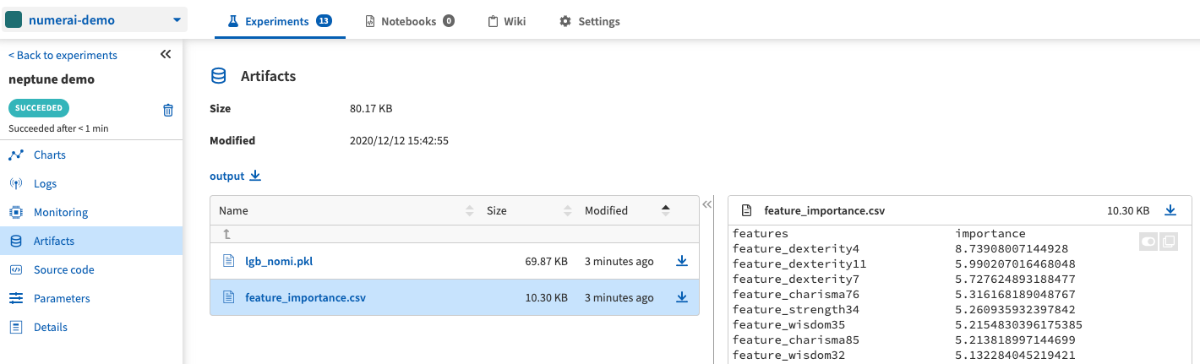Viewport: 1200px width, 364px height.
Task: Toggle the eye view icon in preview
Action: click(1149, 241)
